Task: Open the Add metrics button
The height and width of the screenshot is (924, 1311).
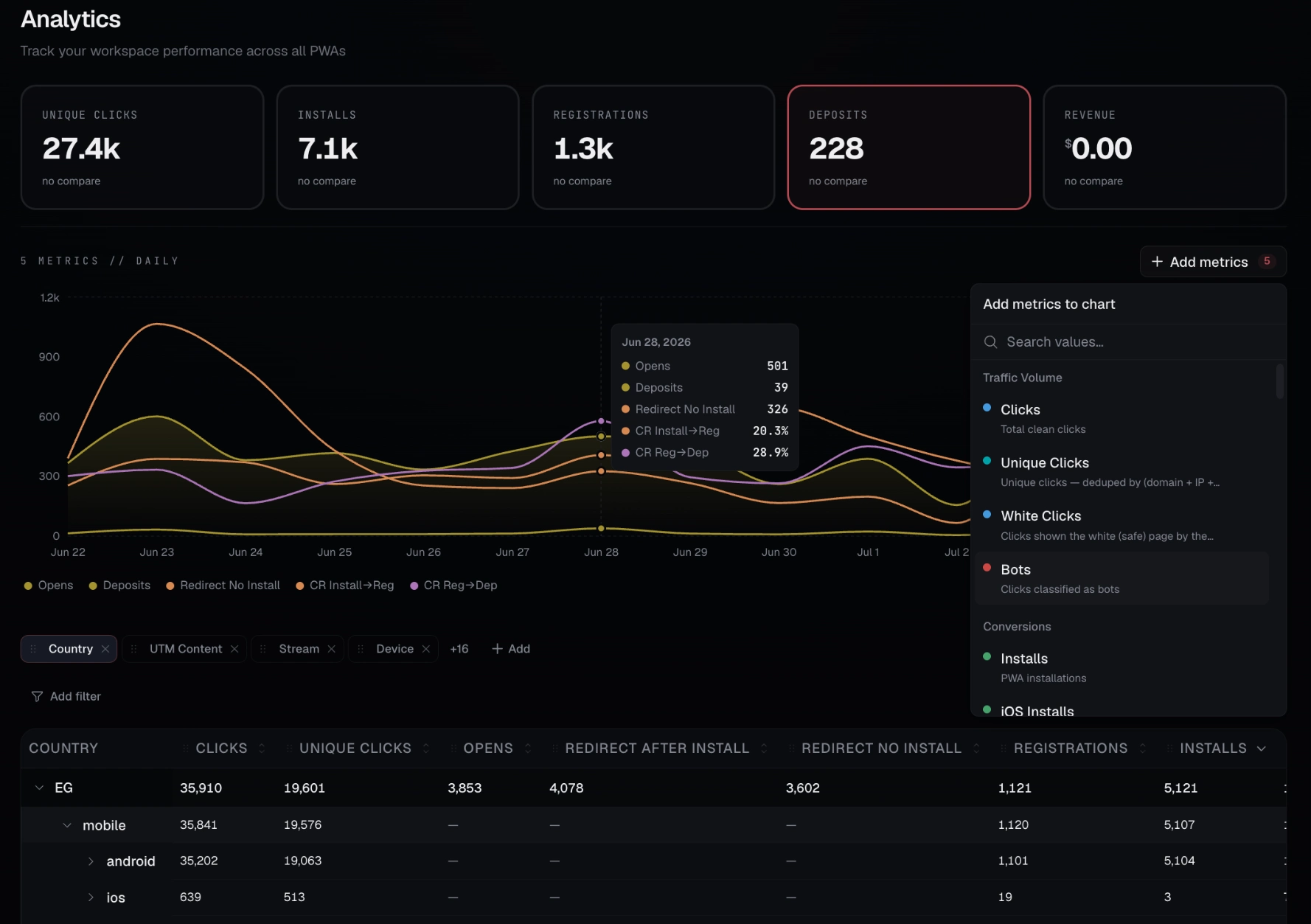Action: point(1213,262)
